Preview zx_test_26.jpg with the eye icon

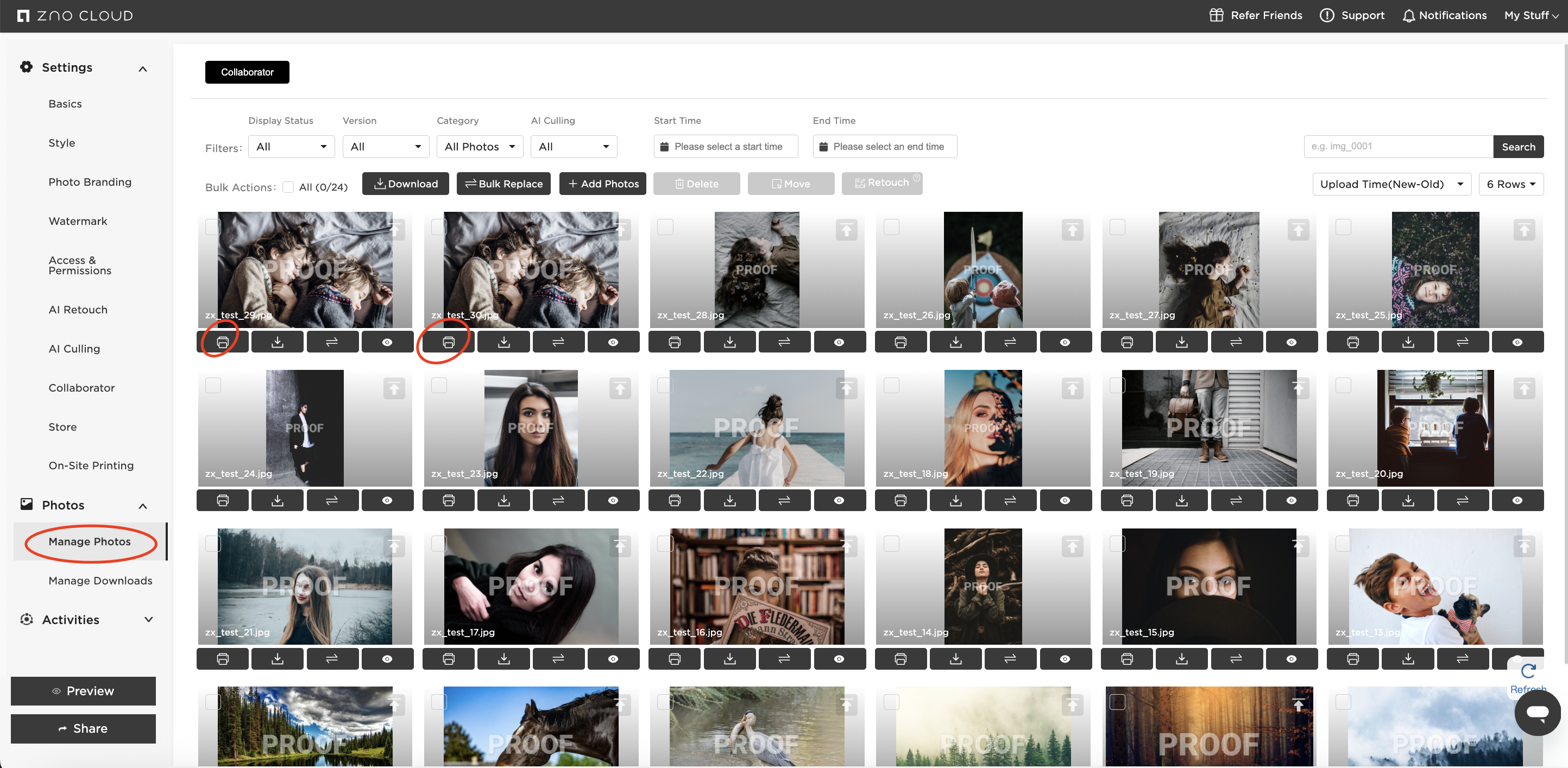(1065, 342)
